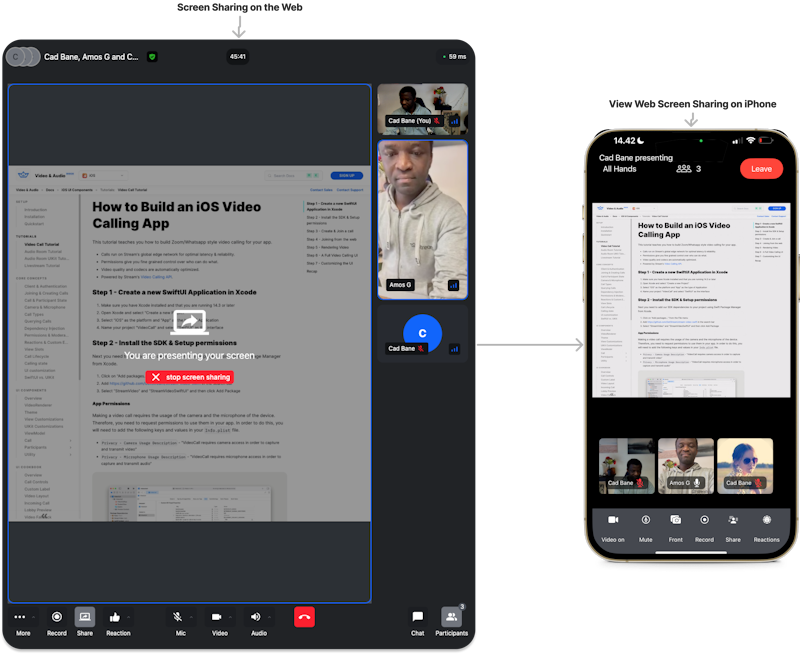The width and height of the screenshot is (800, 654).
Task: Open the More menu in the toolbar
Action: coord(20,617)
